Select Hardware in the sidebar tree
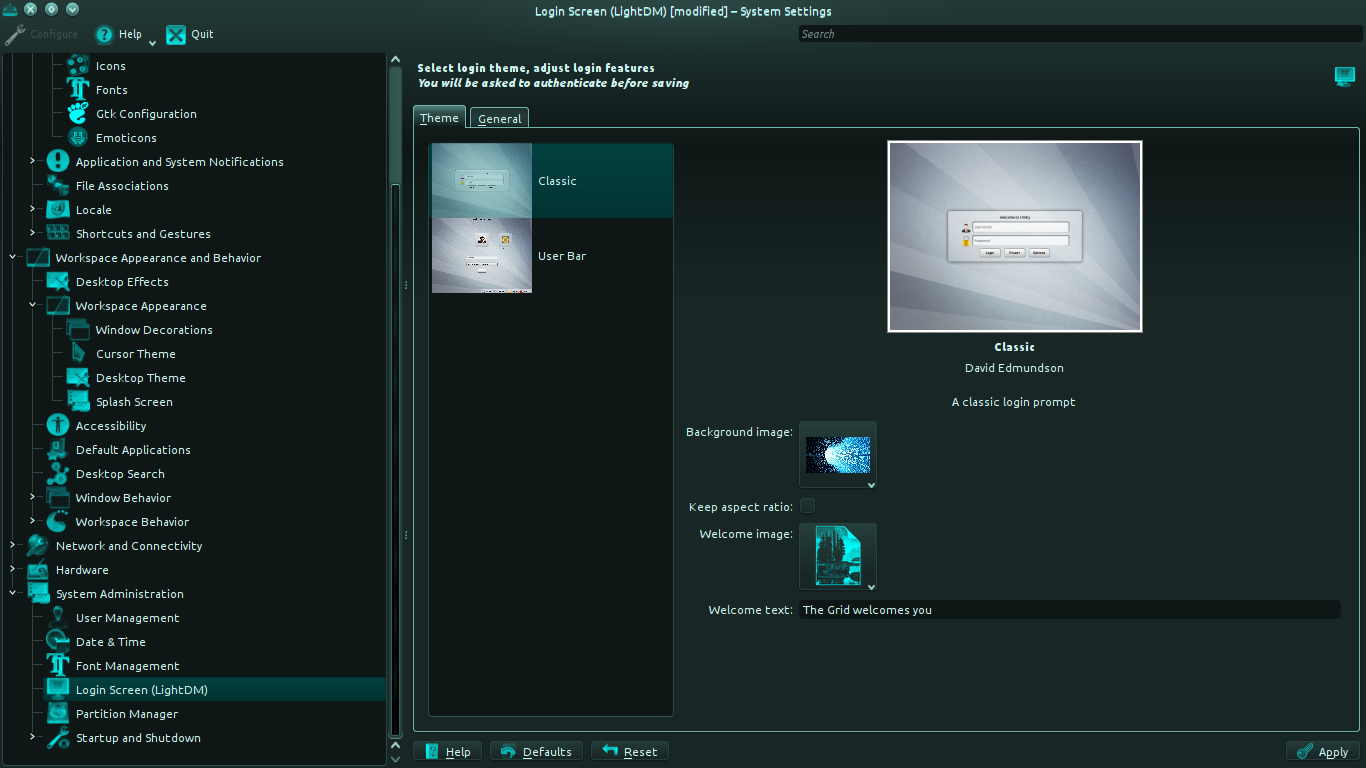This screenshot has width=1366, height=768. 82,570
